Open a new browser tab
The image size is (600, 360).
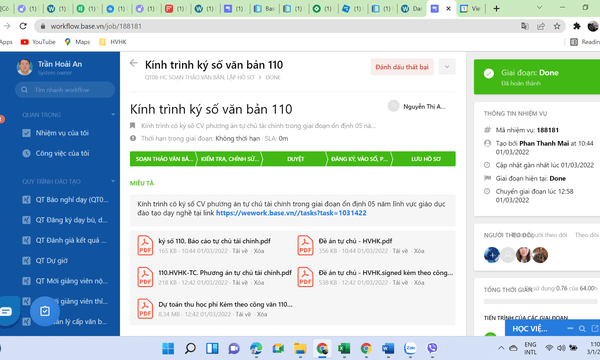(496, 8)
